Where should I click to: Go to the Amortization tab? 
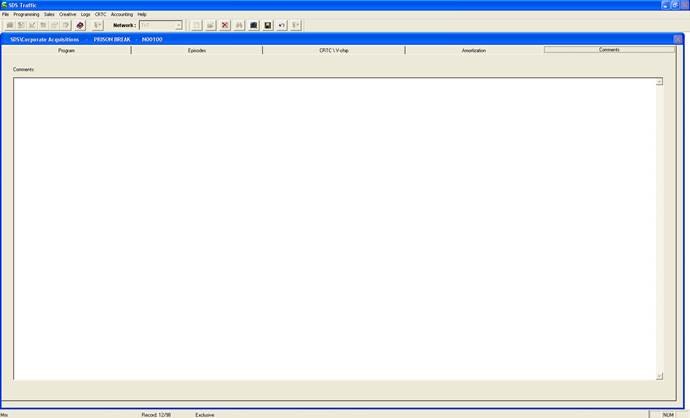(x=473, y=50)
